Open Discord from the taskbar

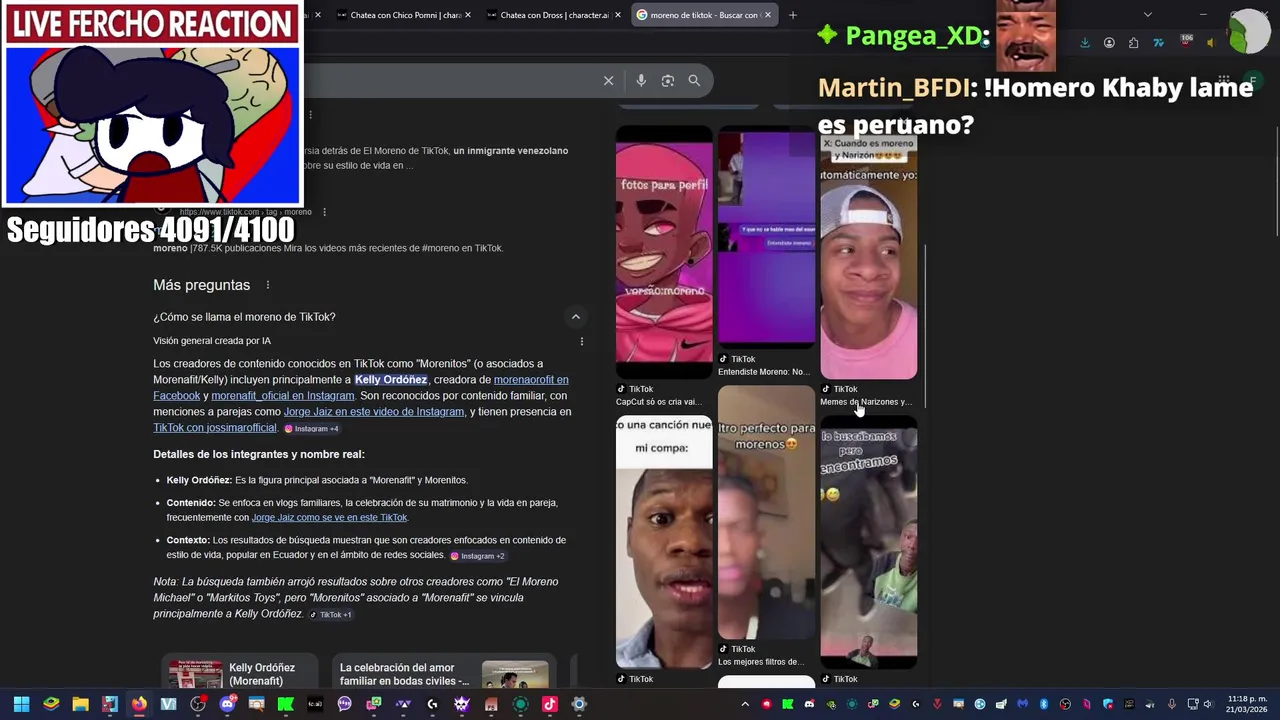[x=227, y=704]
